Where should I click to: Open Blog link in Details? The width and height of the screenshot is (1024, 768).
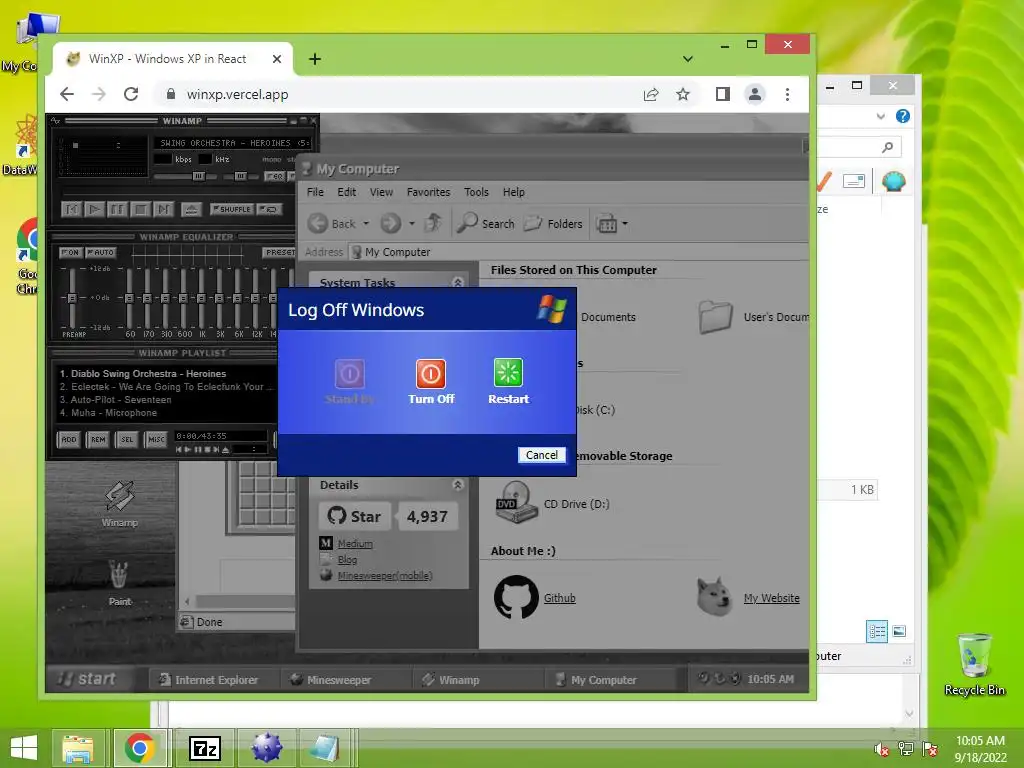pyautogui.click(x=347, y=560)
